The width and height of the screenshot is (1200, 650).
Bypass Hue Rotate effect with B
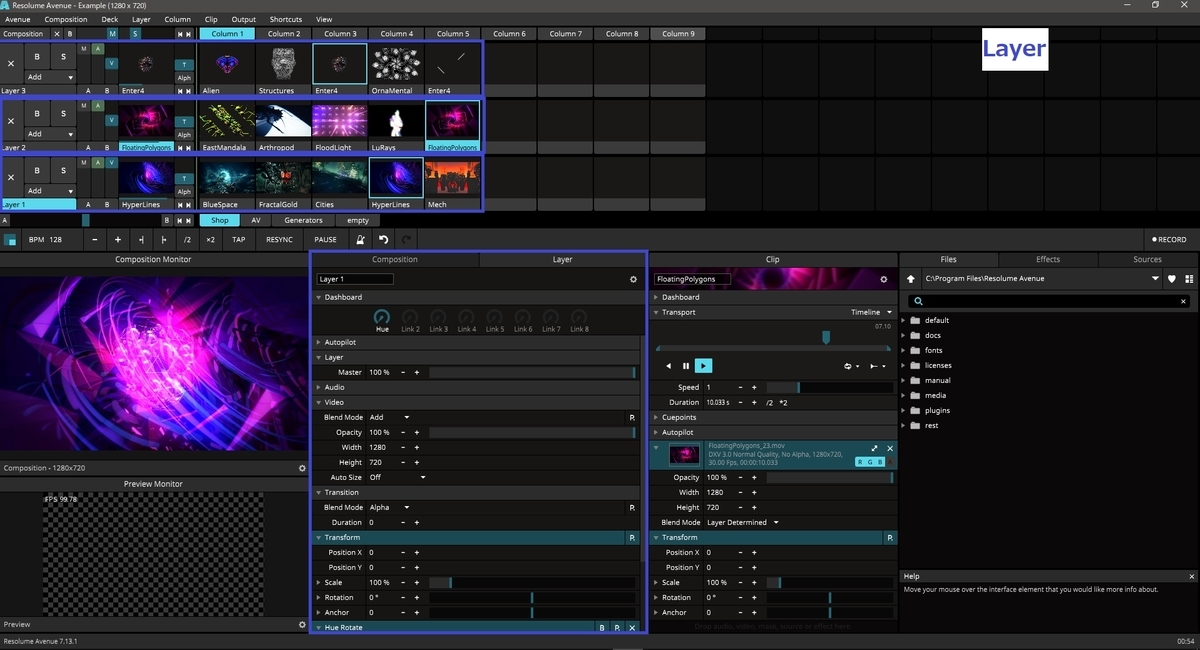pos(602,628)
